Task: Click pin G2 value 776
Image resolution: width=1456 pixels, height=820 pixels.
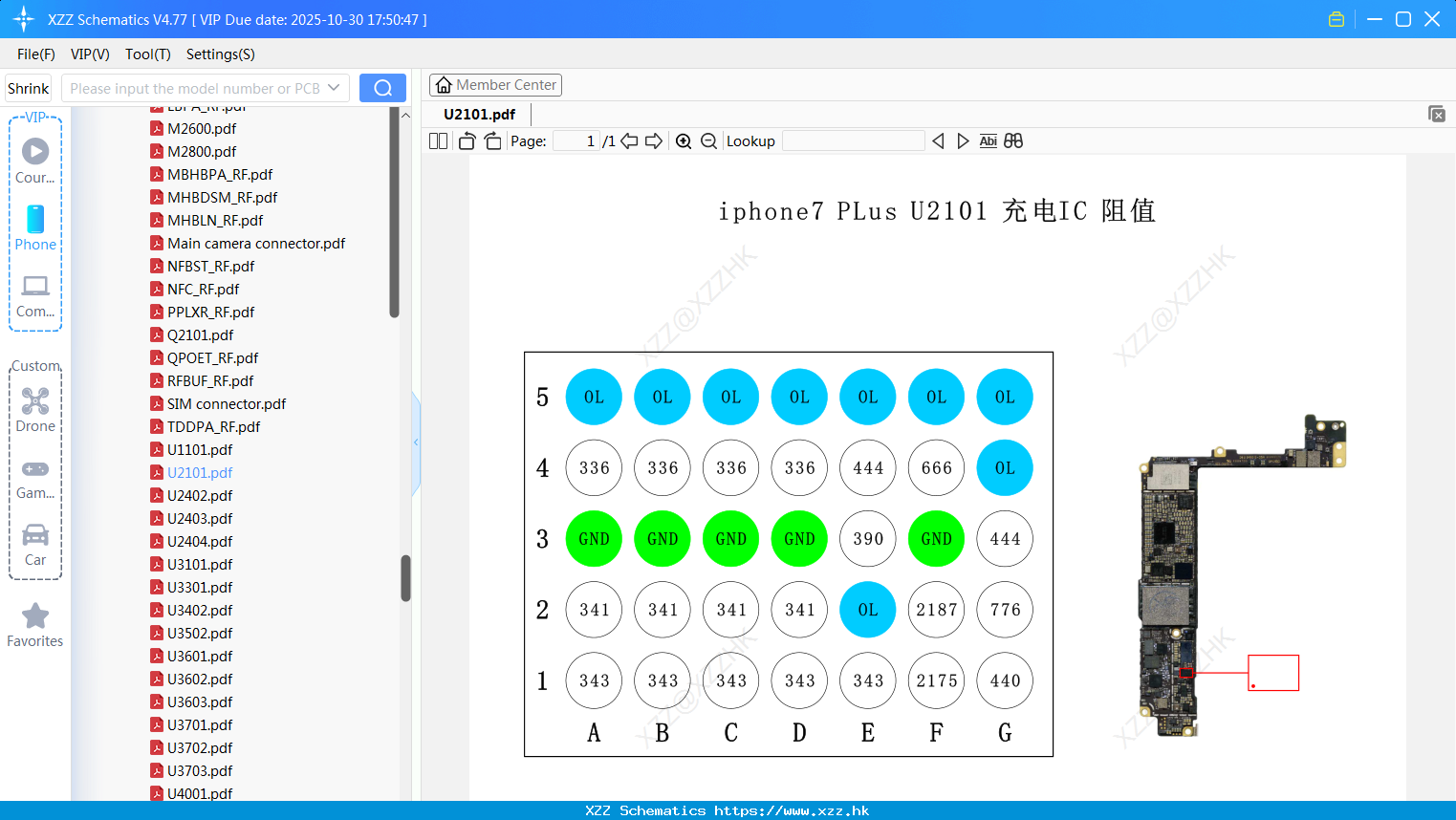Action: pos(1005,610)
